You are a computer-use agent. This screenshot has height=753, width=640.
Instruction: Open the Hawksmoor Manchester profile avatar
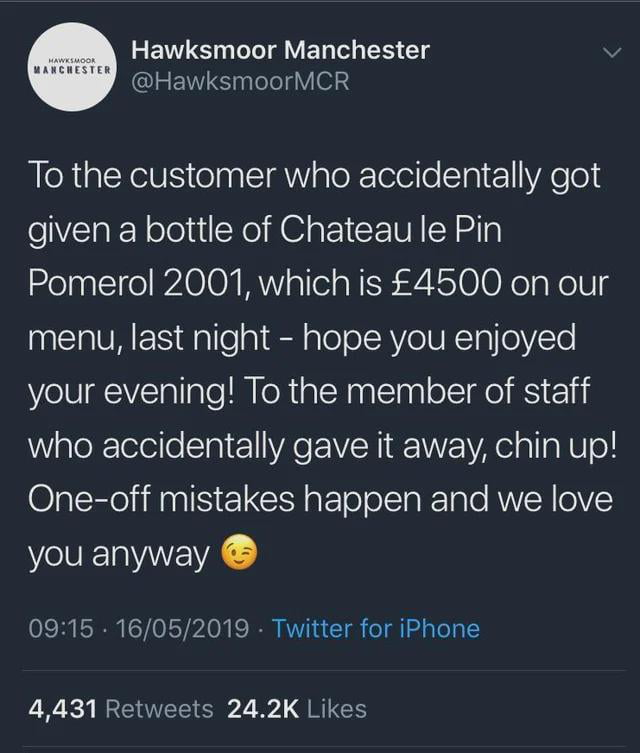coord(71,66)
